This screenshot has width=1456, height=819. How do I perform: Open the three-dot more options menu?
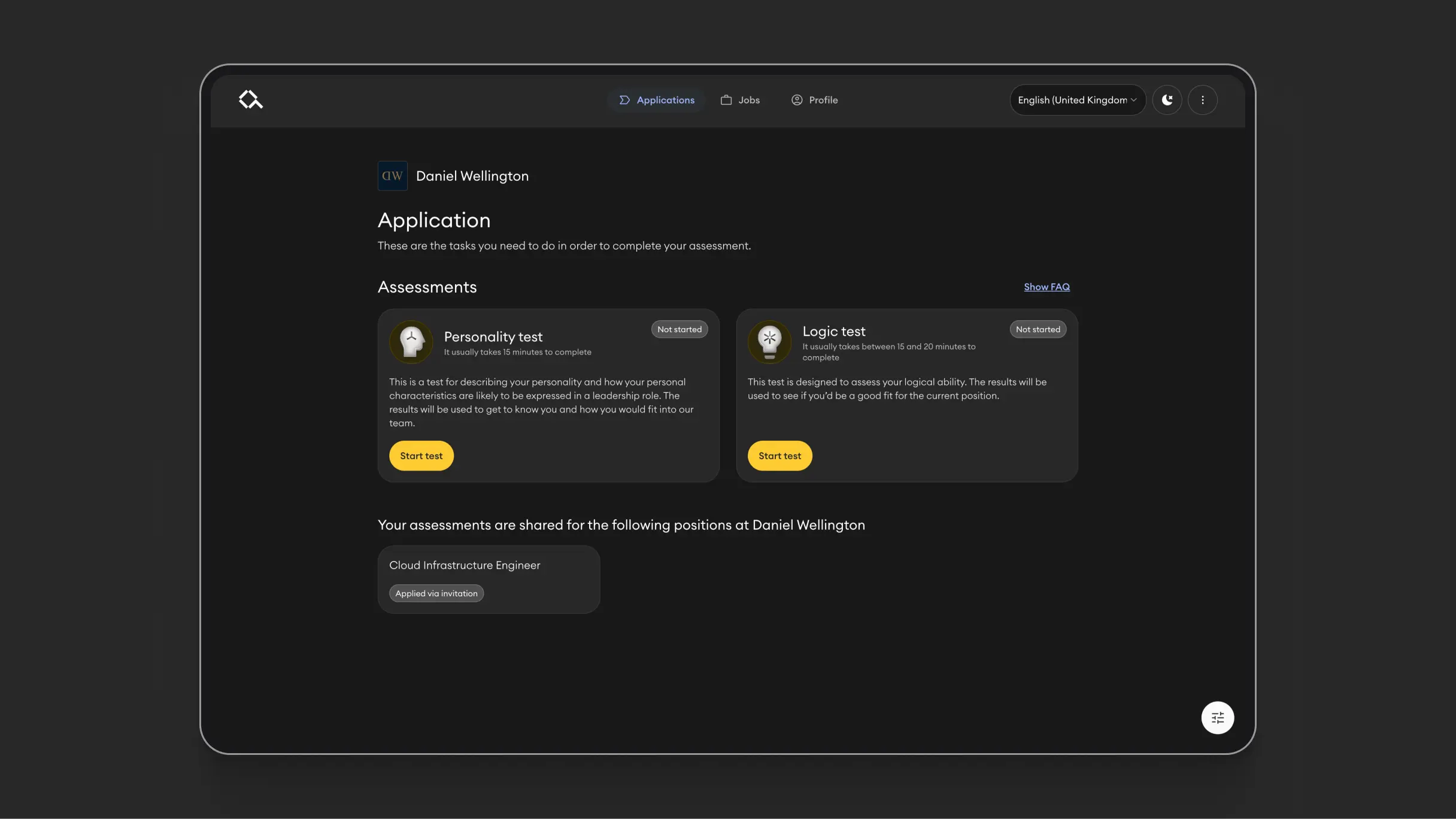pyautogui.click(x=1202, y=100)
